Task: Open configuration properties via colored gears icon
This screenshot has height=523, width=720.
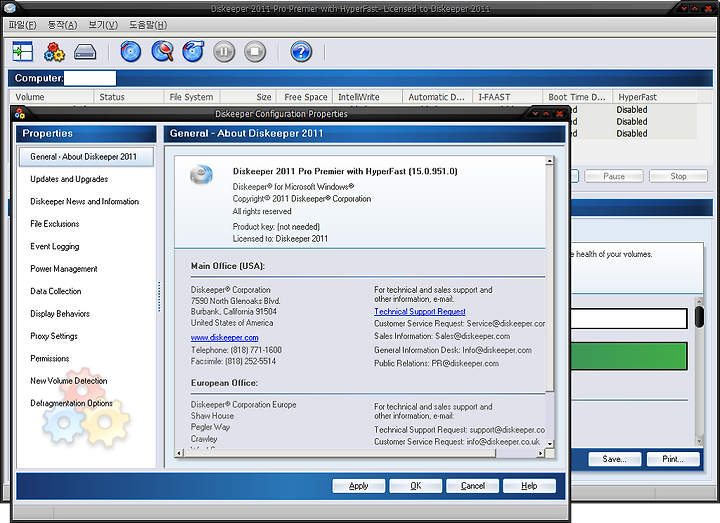Action: pos(54,51)
